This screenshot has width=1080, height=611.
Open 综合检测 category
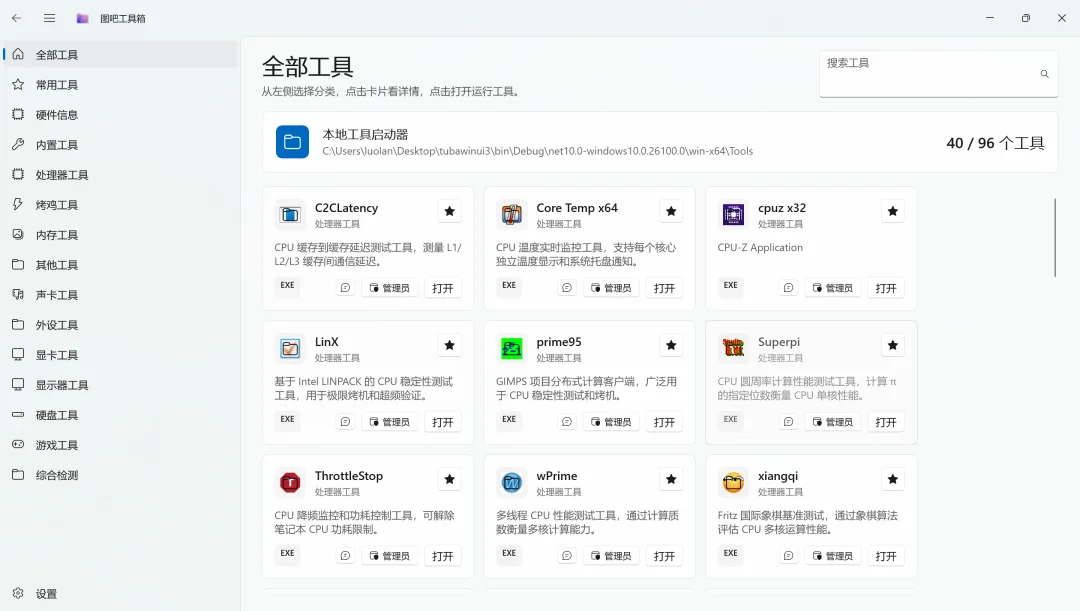click(x=121, y=475)
